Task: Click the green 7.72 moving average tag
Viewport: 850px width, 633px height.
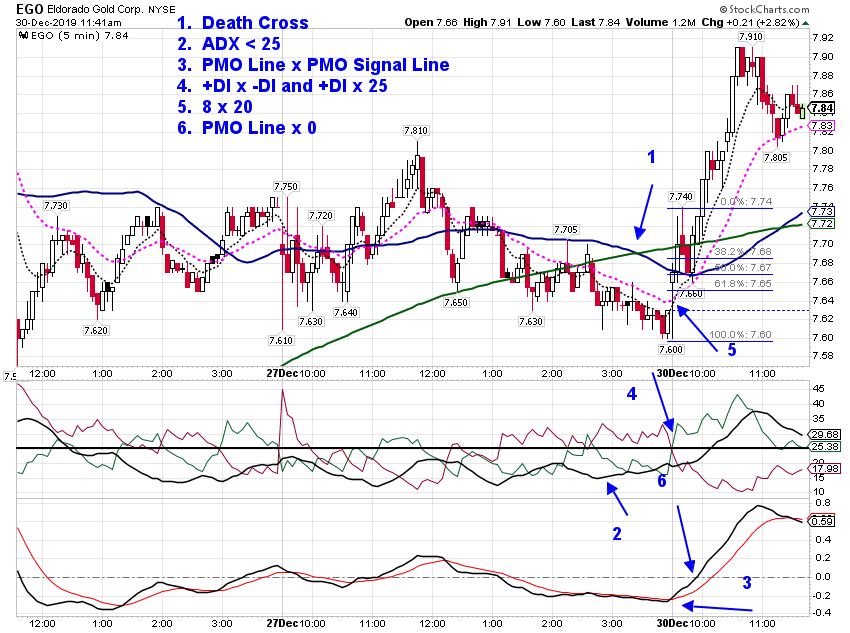Action: (822, 223)
